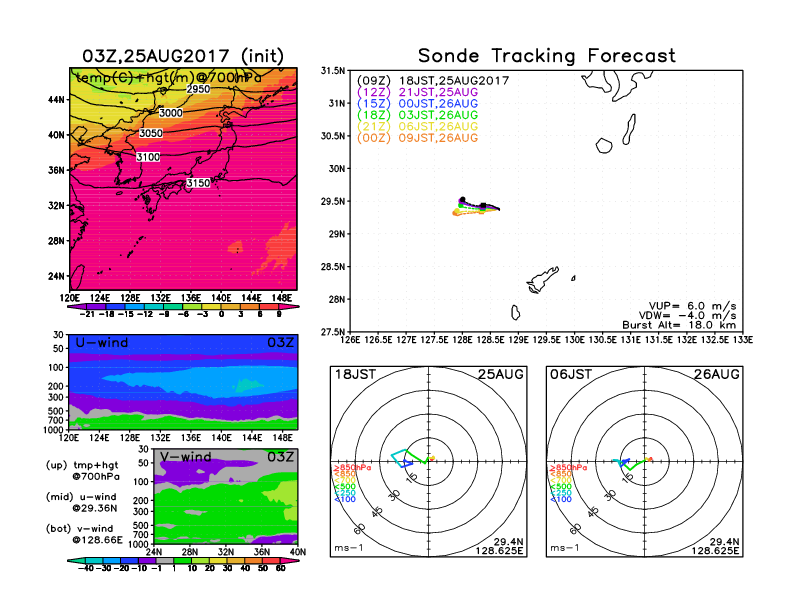The width and height of the screenshot is (792, 612).
Task: Select blue legend entry '(15Z) 00JST,26AUG'
Action: (x=417, y=104)
